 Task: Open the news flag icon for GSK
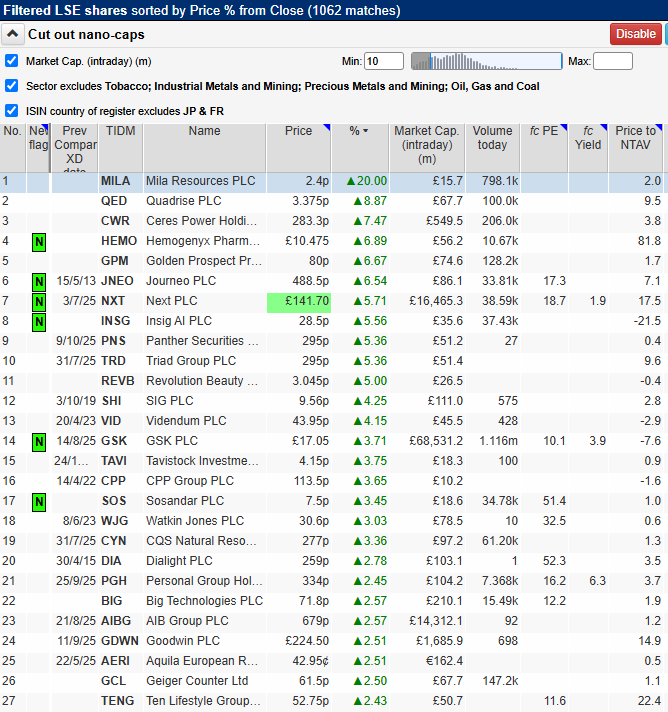[x=39, y=442]
